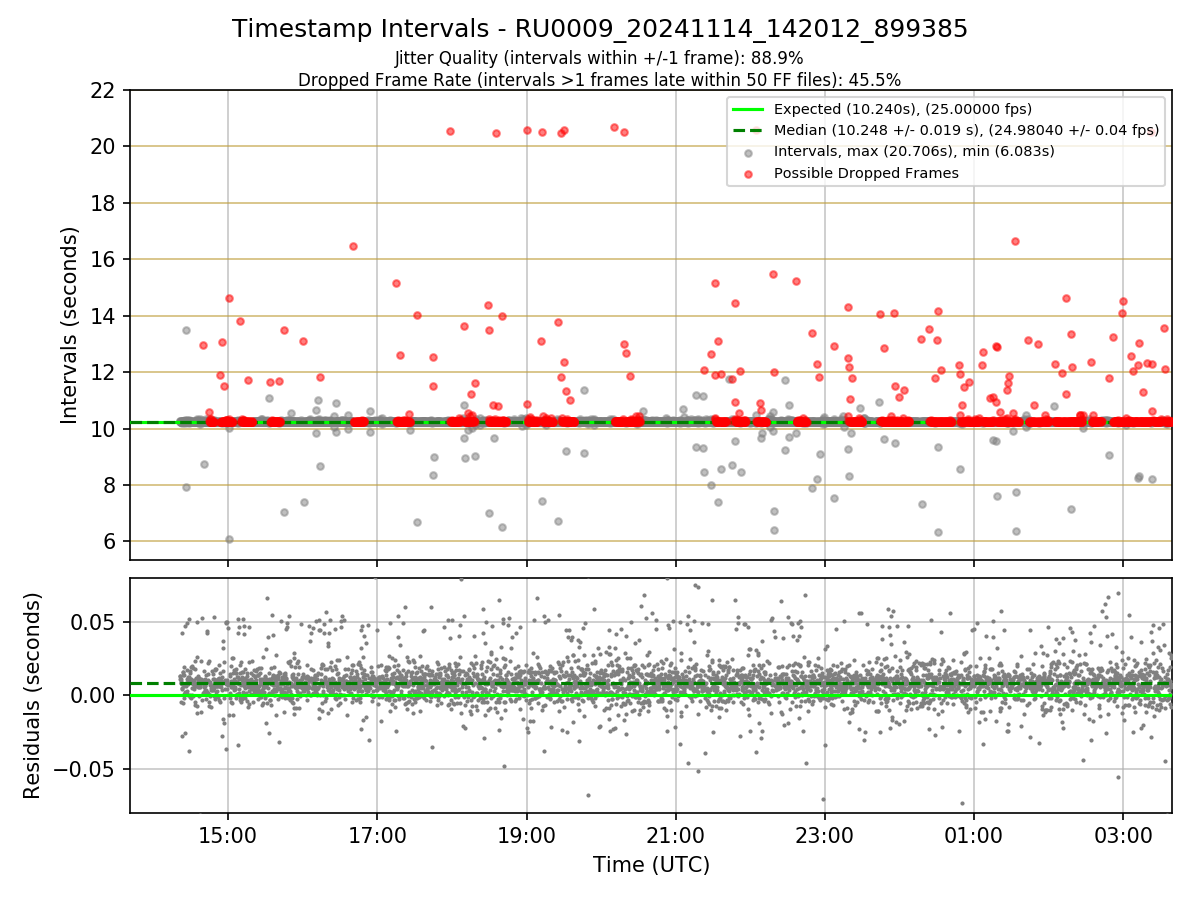Click the bright green Expected line sample in legend
The width and height of the screenshot is (1200, 900).
pos(748,109)
